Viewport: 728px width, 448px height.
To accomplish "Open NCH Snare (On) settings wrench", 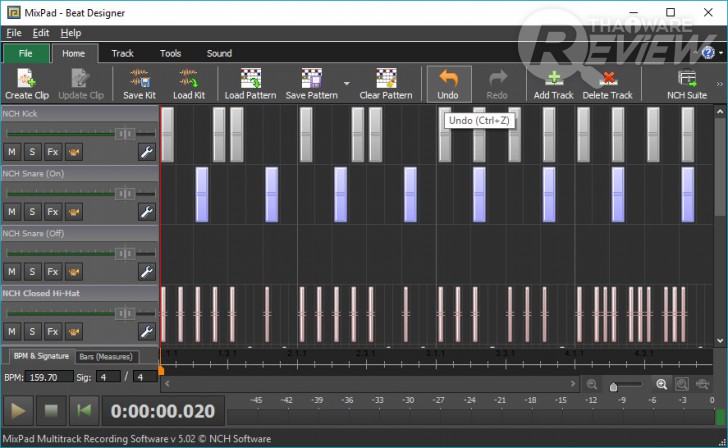I will (147, 212).
